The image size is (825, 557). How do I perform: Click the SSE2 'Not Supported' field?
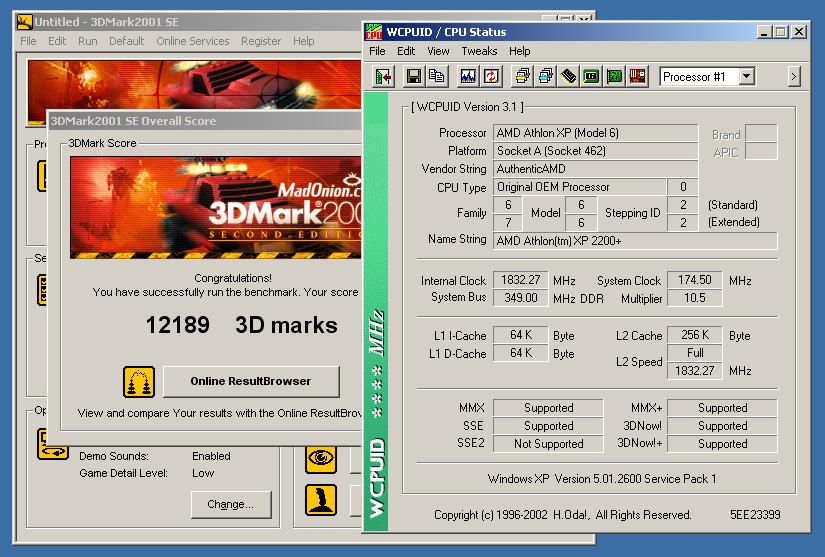[x=548, y=444]
